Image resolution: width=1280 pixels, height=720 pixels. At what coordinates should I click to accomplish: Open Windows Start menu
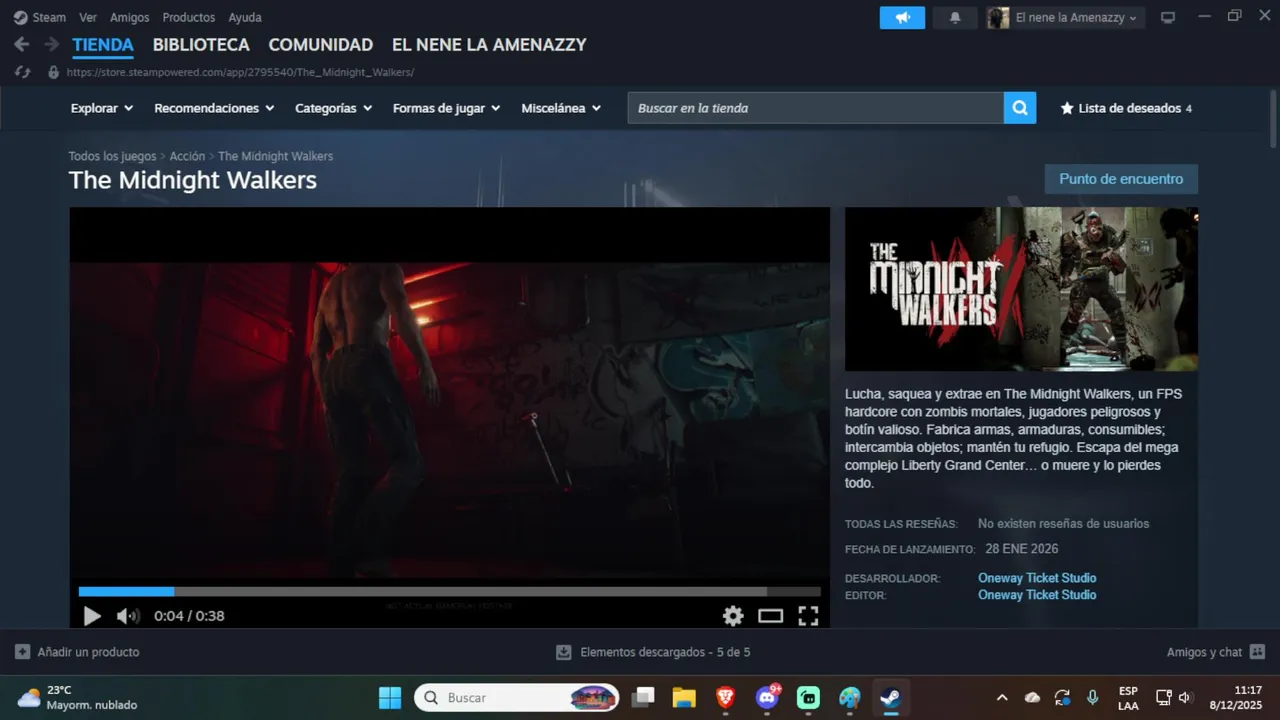(x=390, y=697)
